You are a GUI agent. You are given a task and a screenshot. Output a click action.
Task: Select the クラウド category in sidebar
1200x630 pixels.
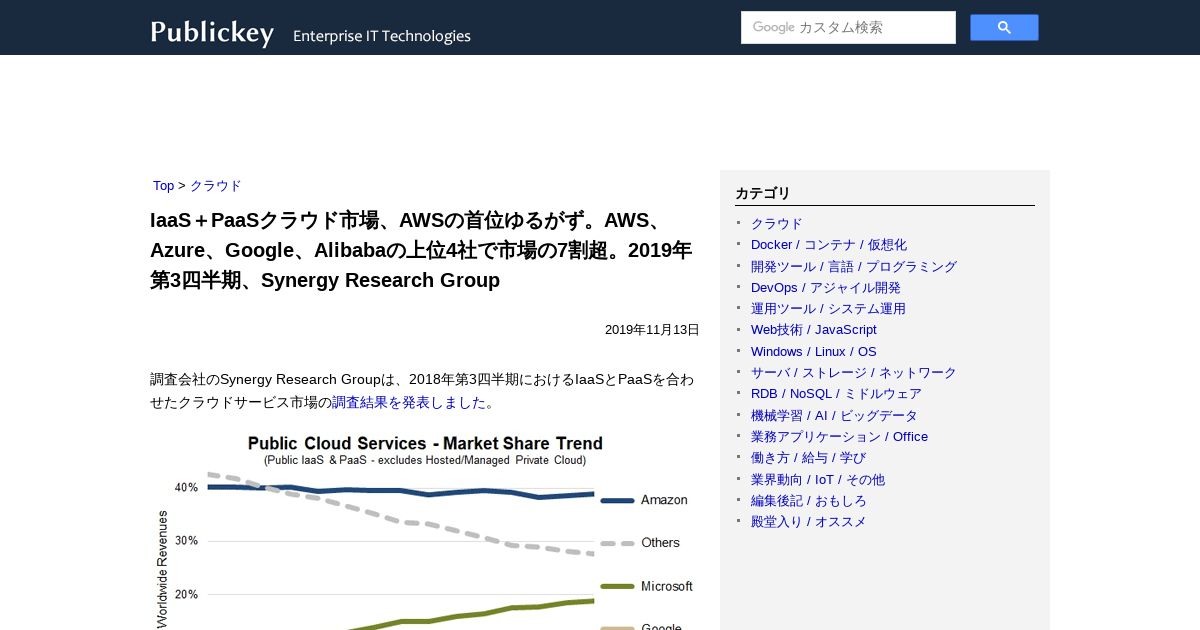tap(777, 223)
